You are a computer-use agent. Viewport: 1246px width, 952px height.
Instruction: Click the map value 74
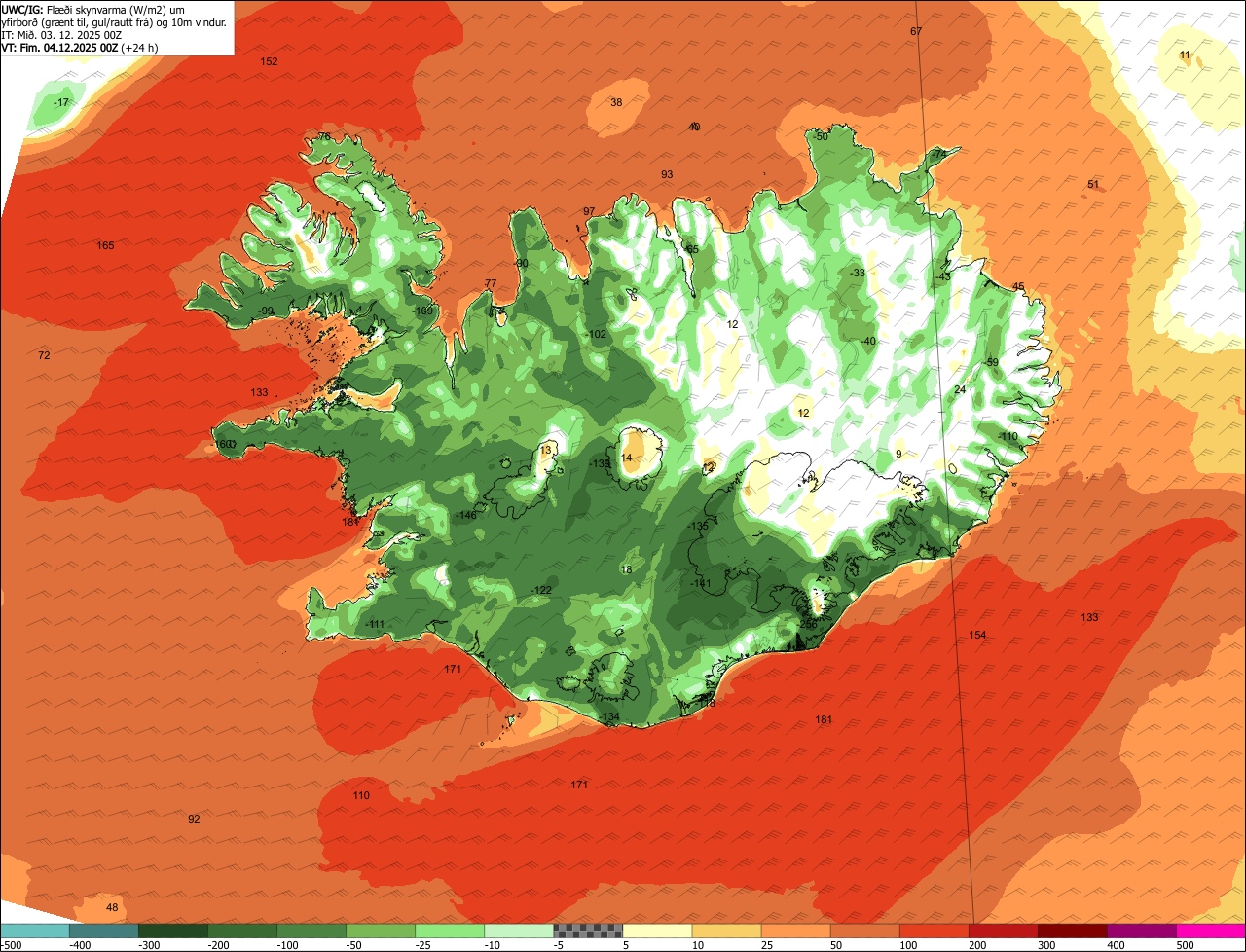939,154
